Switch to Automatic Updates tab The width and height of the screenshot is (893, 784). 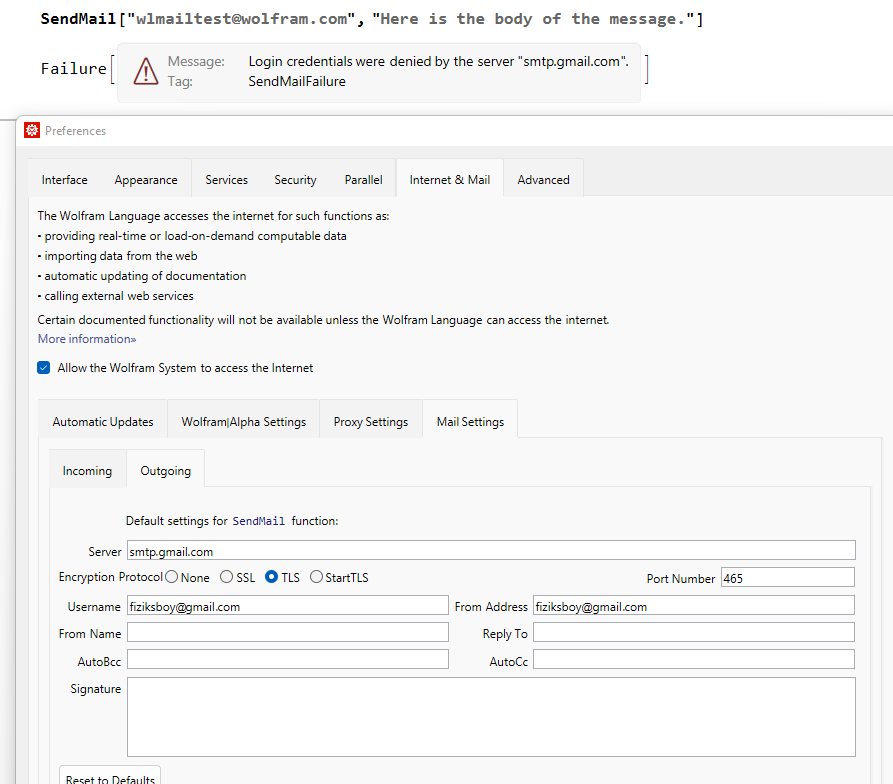click(x=103, y=422)
